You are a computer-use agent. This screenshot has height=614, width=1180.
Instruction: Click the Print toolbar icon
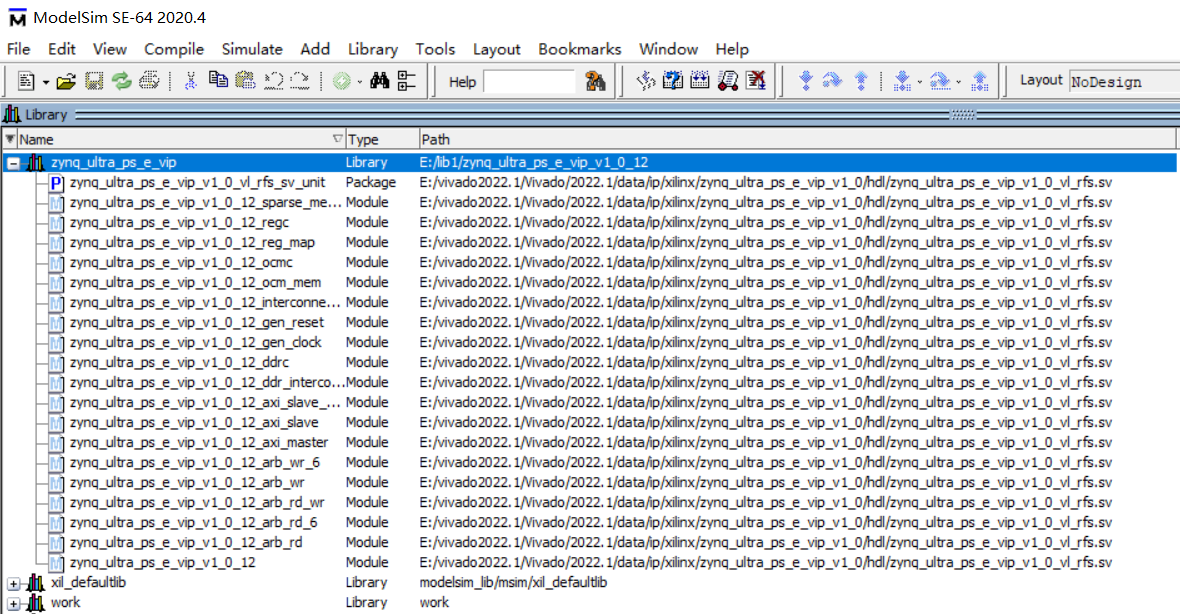point(149,81)
